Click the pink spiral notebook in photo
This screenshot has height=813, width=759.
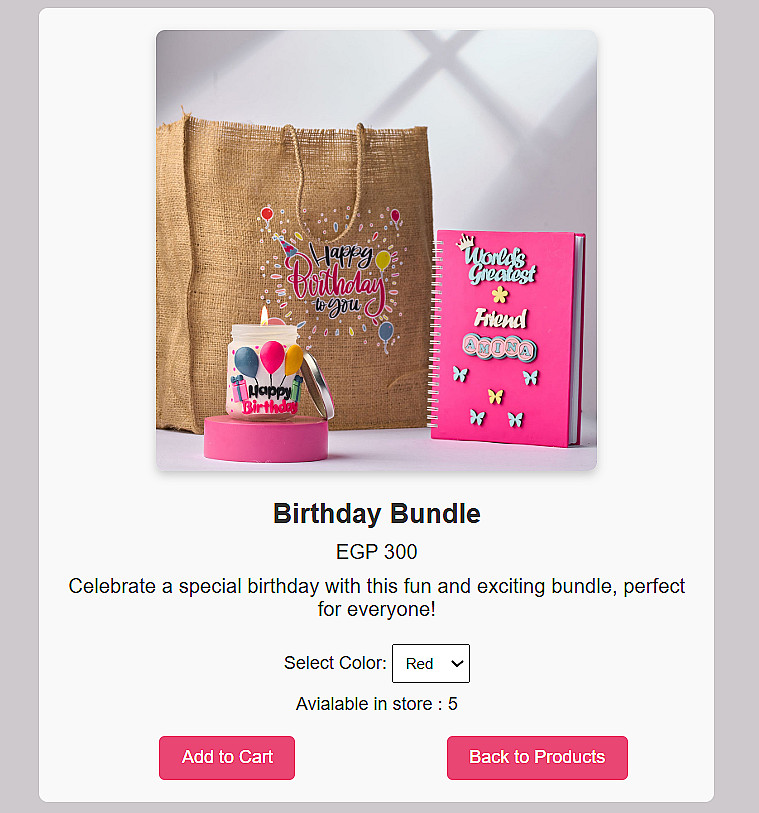coord(507,338)
